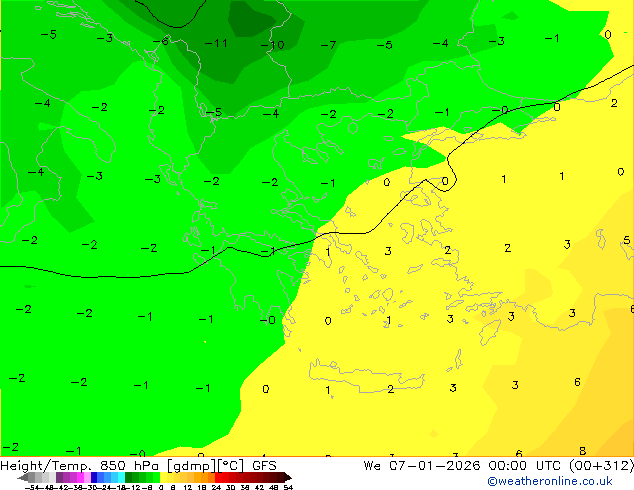Click the 30 label under the red swatches
This screenshot has width=634, height=490.
230,487
